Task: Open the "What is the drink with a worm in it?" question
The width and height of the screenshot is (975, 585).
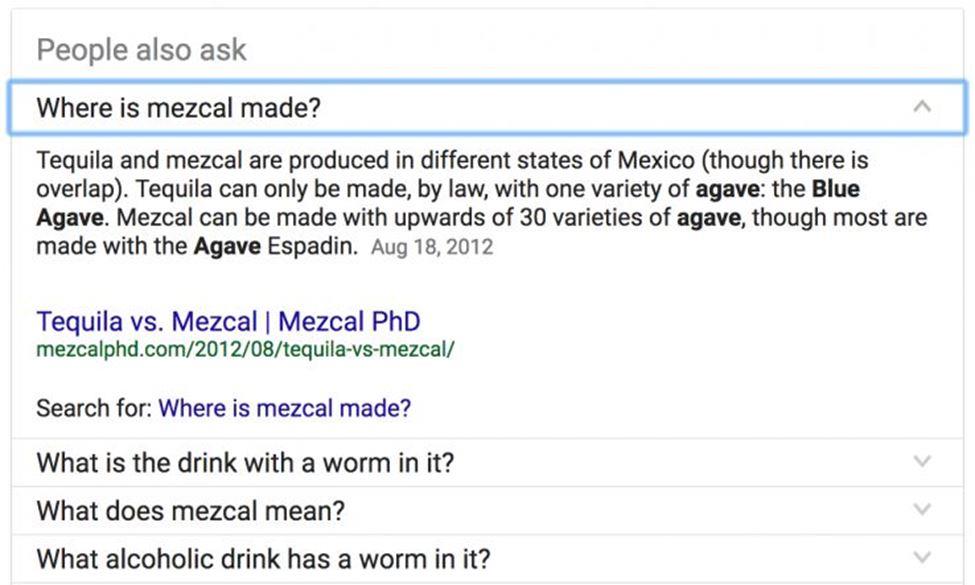Action: click(x=245, y=463)
